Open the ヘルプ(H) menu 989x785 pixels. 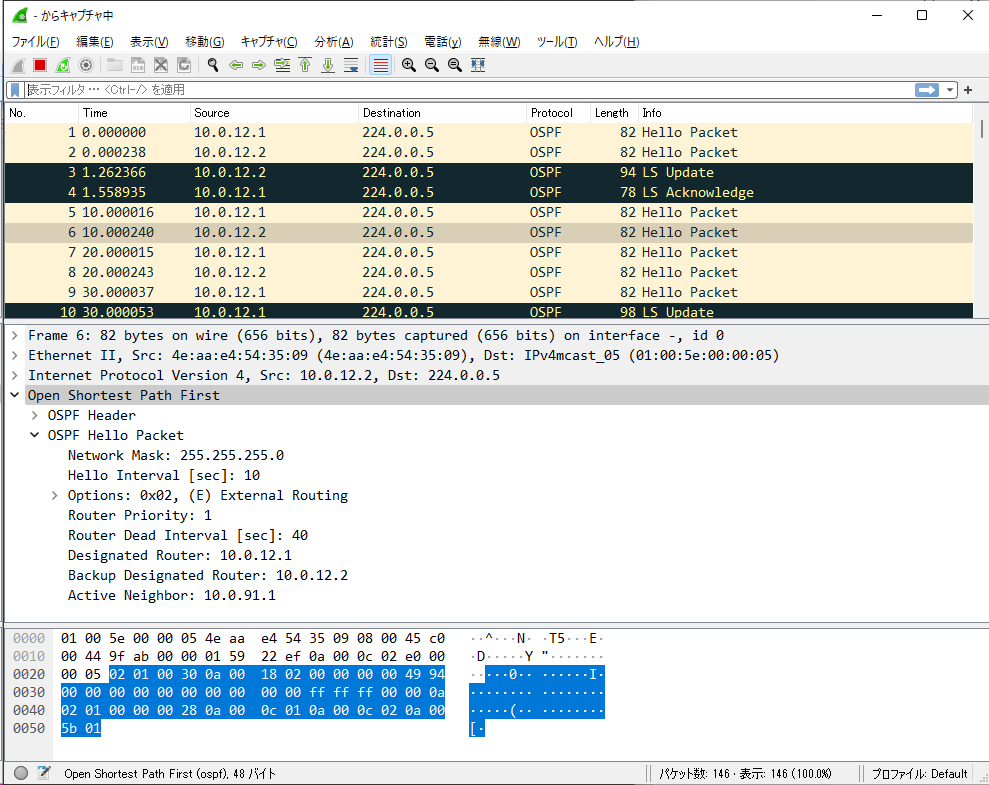coord(616,42)
